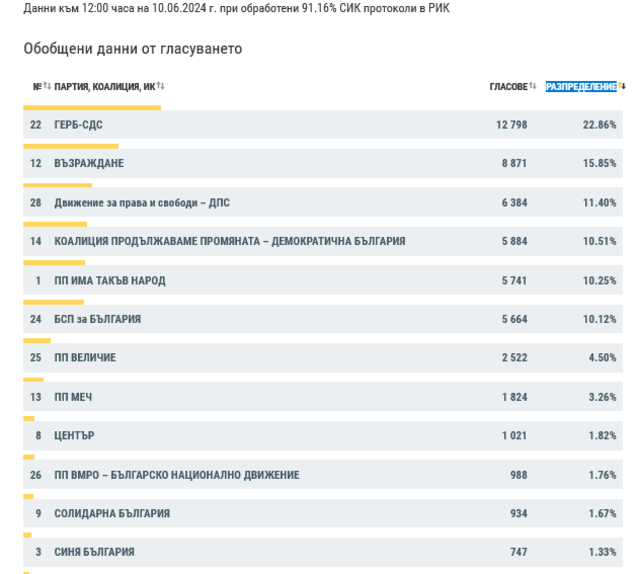Click vote count 1 021

pos(514,436)
